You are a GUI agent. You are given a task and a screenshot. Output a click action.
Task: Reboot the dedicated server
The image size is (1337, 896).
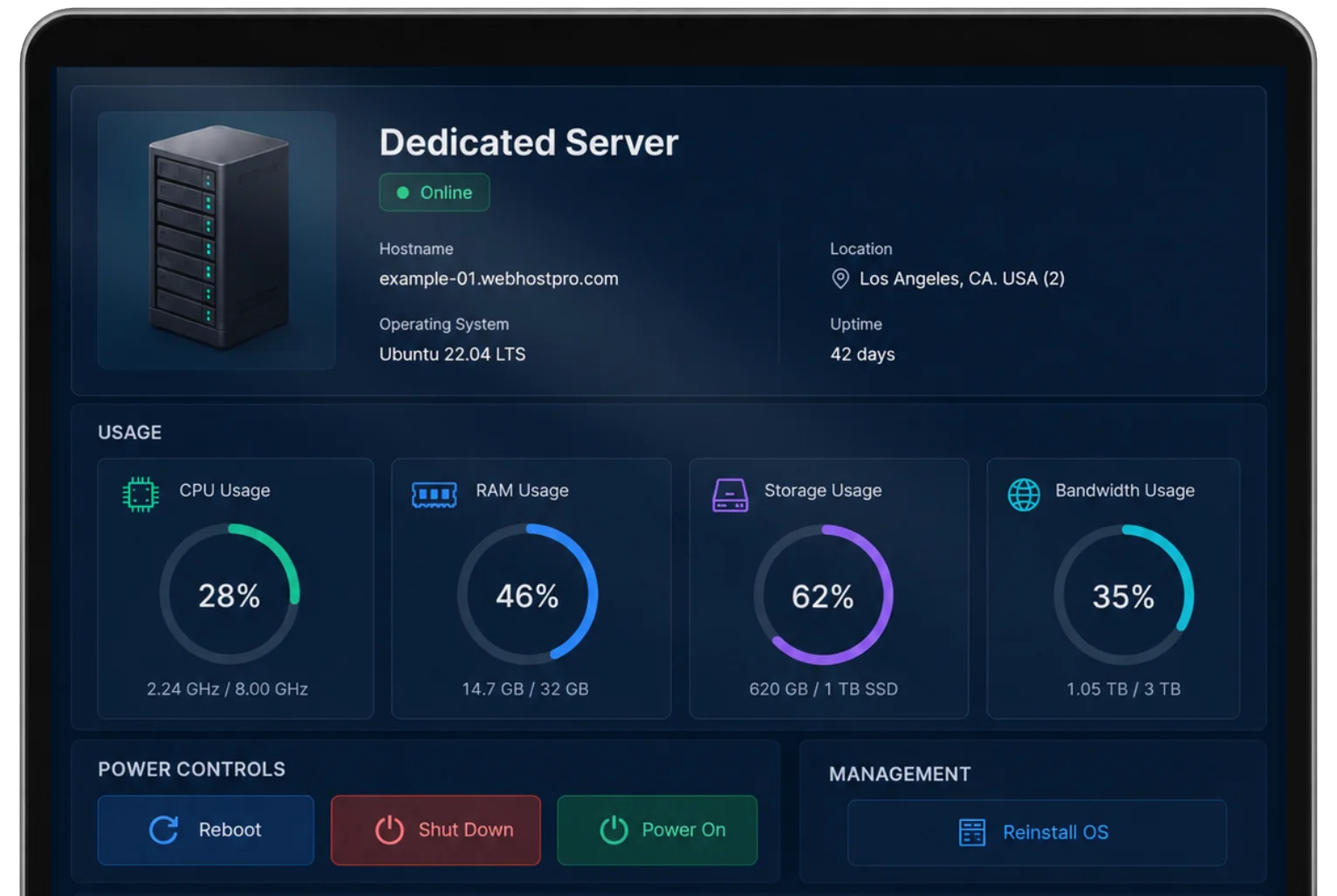(x=206, y=830)
